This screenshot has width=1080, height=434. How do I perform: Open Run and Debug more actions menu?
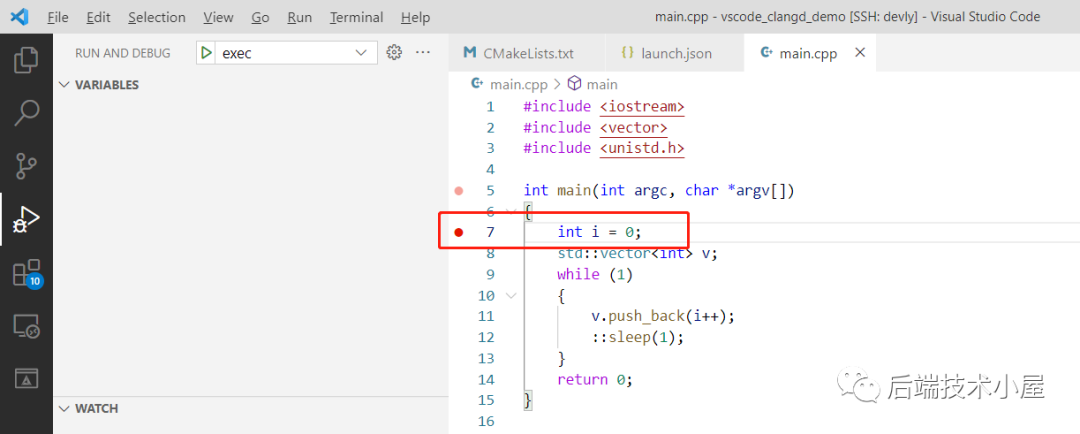(423, 52)
